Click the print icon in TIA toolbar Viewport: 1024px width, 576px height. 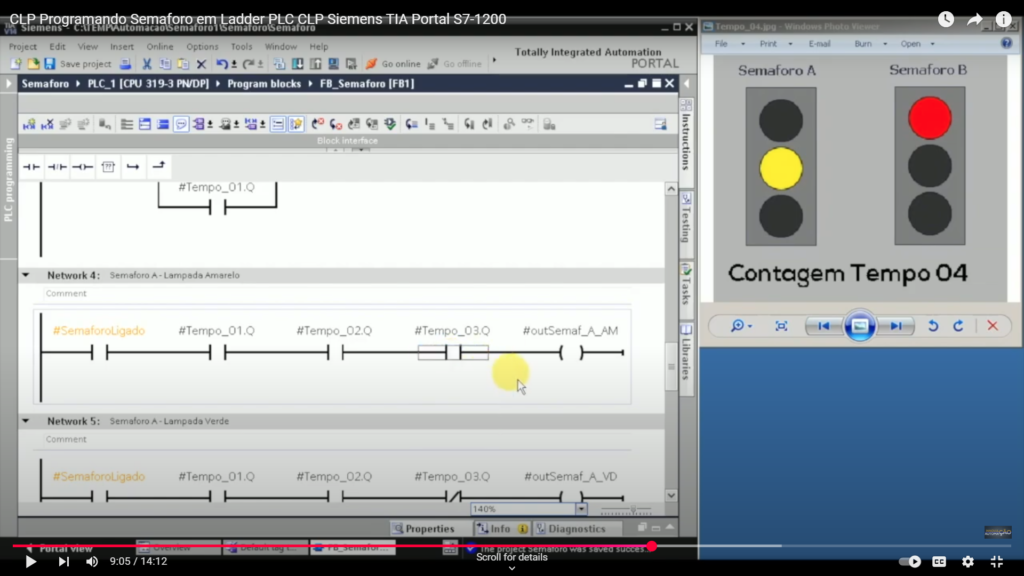click(125, 64)
